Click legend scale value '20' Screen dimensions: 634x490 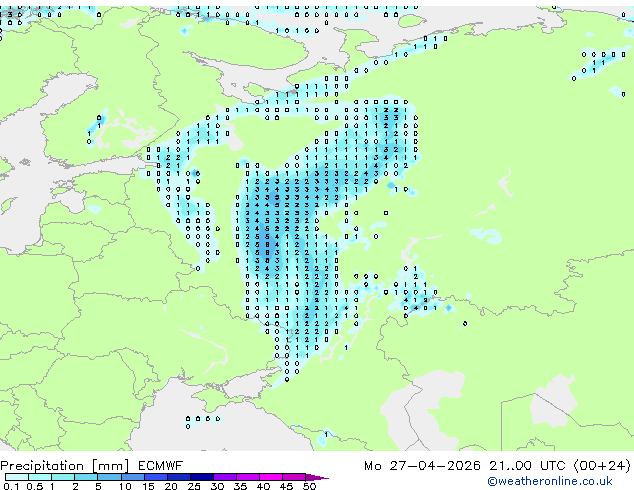click(x=171, y=486)
